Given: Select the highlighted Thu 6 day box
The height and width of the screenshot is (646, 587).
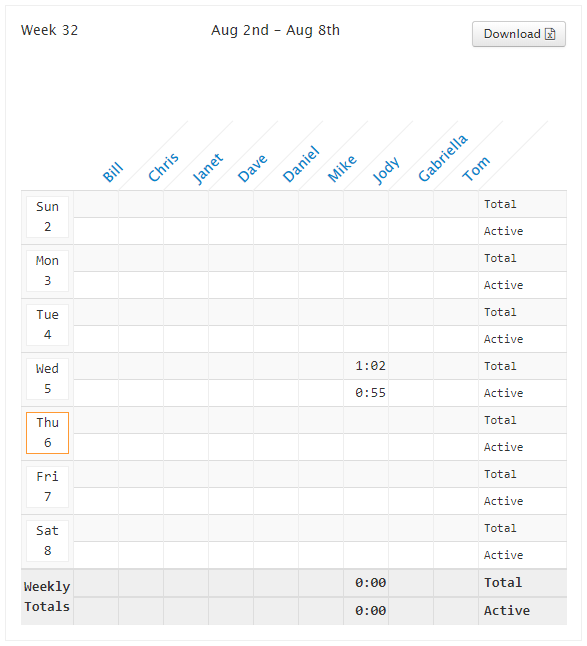Looking at the screenshot, I should [x=47, y=433].
